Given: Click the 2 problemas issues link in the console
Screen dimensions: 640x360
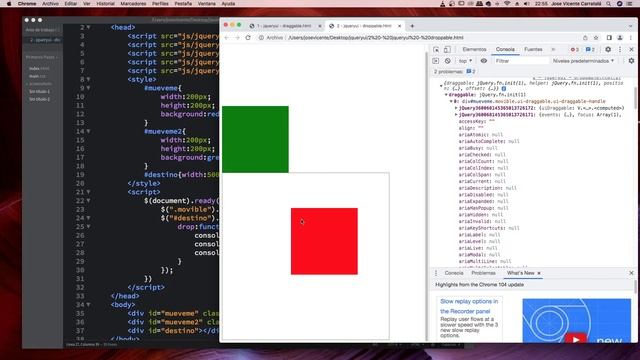Looking at the screenshot, I should [x=455, y=72].
